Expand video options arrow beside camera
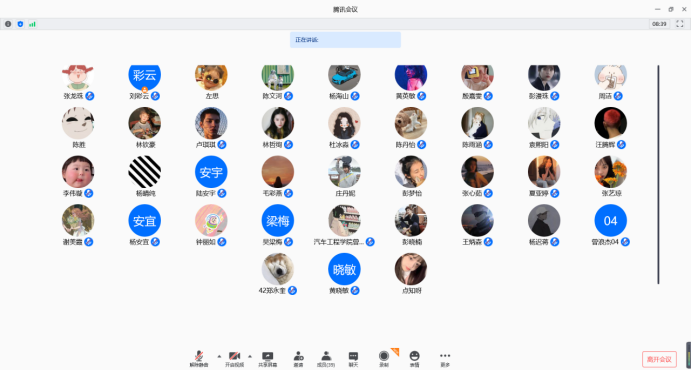Viewport: 692px width, 370px height. (x=250, y=356)
